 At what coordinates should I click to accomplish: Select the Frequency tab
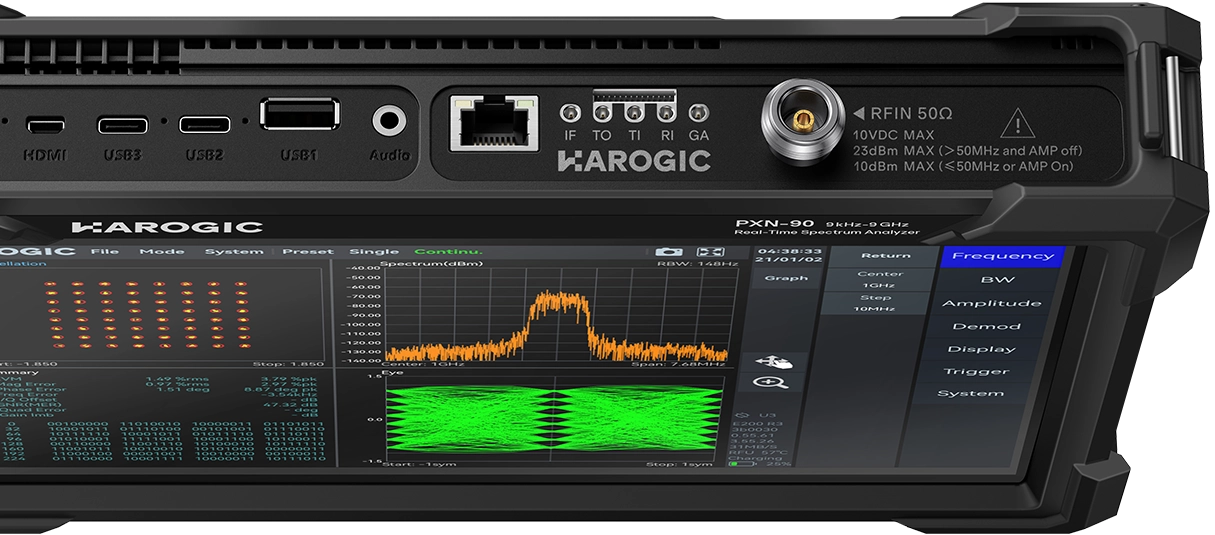point(1002,256)
